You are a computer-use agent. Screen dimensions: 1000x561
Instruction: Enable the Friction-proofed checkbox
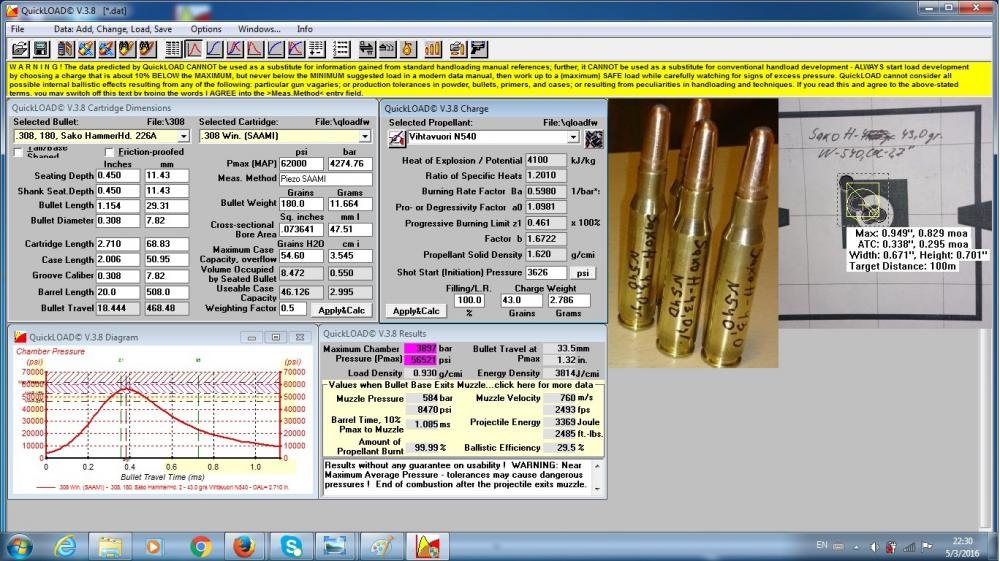[x=110, y=152]
